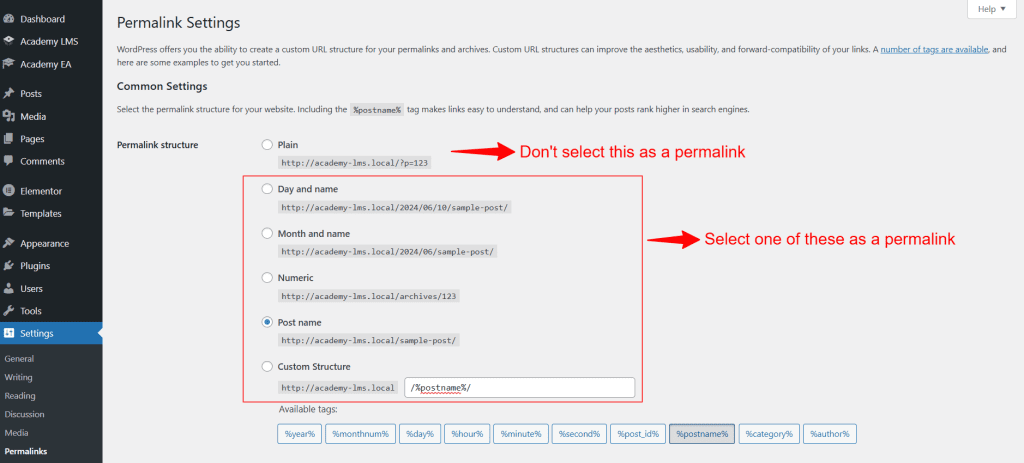Image resolution: width=1024 pixels, height=463 pixels.
Task: Insert the %hour% tag
Action: (467, 434)
